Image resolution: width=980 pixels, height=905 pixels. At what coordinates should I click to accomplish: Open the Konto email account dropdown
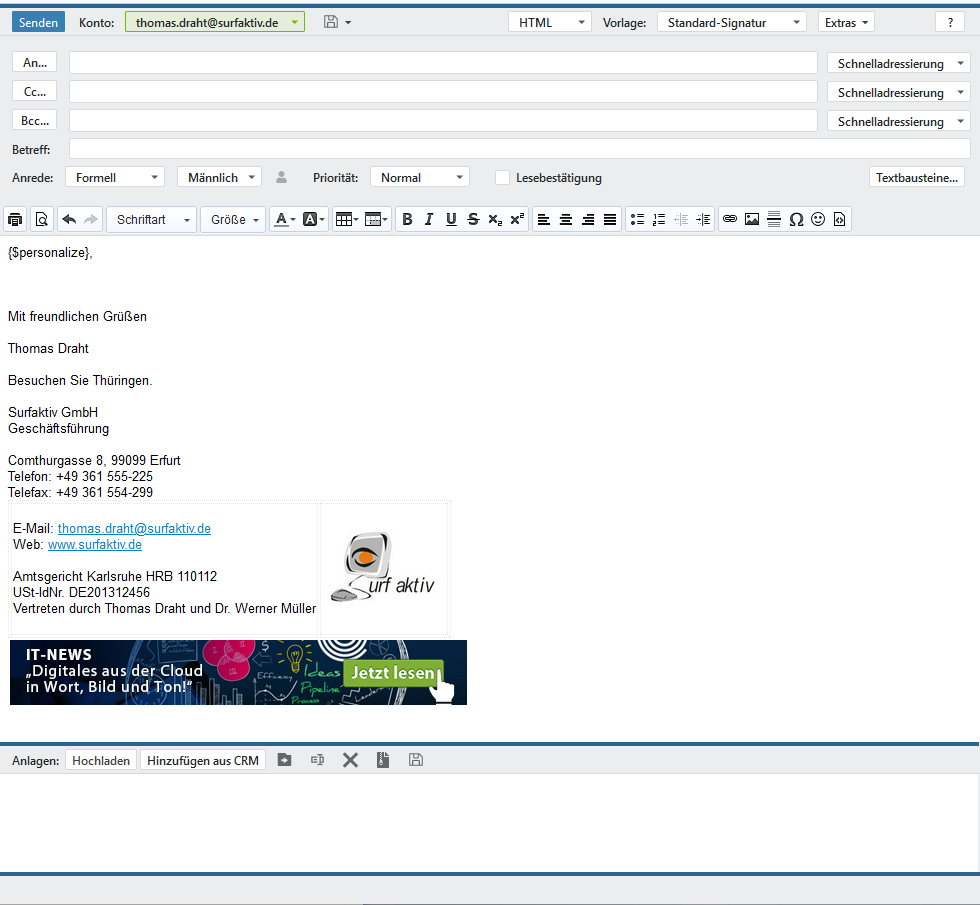point(215,22)
